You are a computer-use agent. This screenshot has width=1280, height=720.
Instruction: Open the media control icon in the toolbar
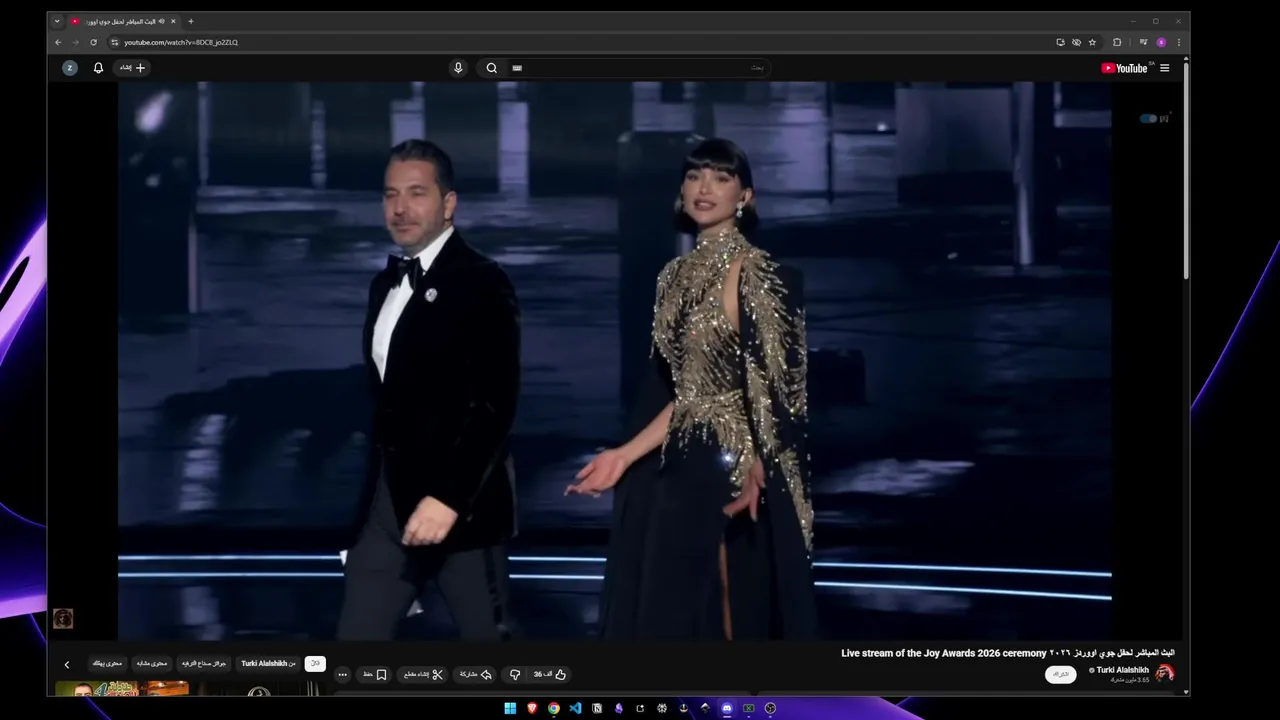pyautogui.click(x=1143, y=42)
